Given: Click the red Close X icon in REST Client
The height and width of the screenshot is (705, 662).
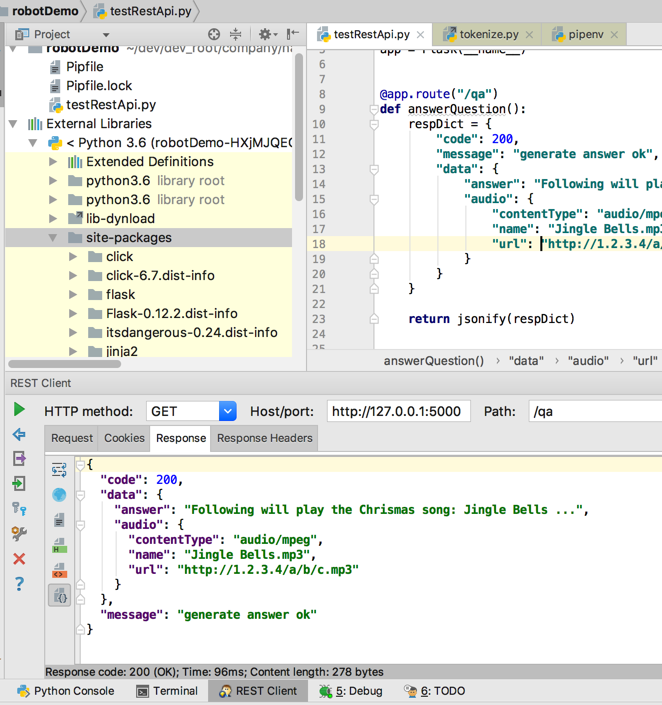Looking at the screenshot, I should 19,558.
